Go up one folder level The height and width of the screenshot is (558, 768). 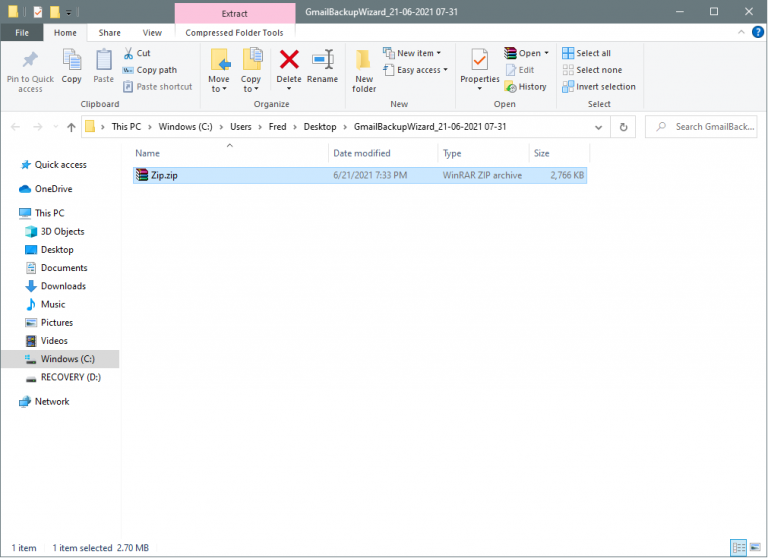click(72, 127)
